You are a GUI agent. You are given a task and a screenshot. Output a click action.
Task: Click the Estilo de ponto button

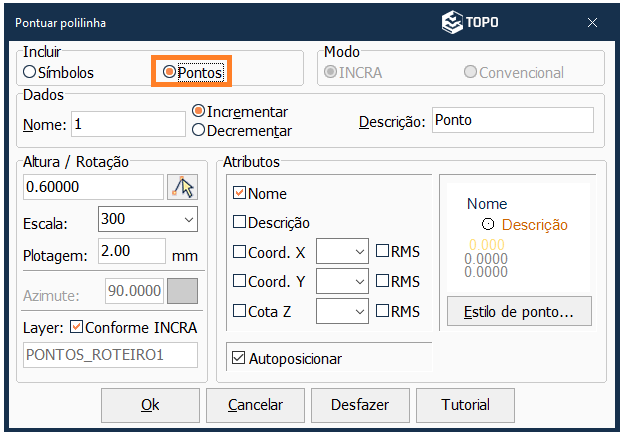[x=519, y=312]
